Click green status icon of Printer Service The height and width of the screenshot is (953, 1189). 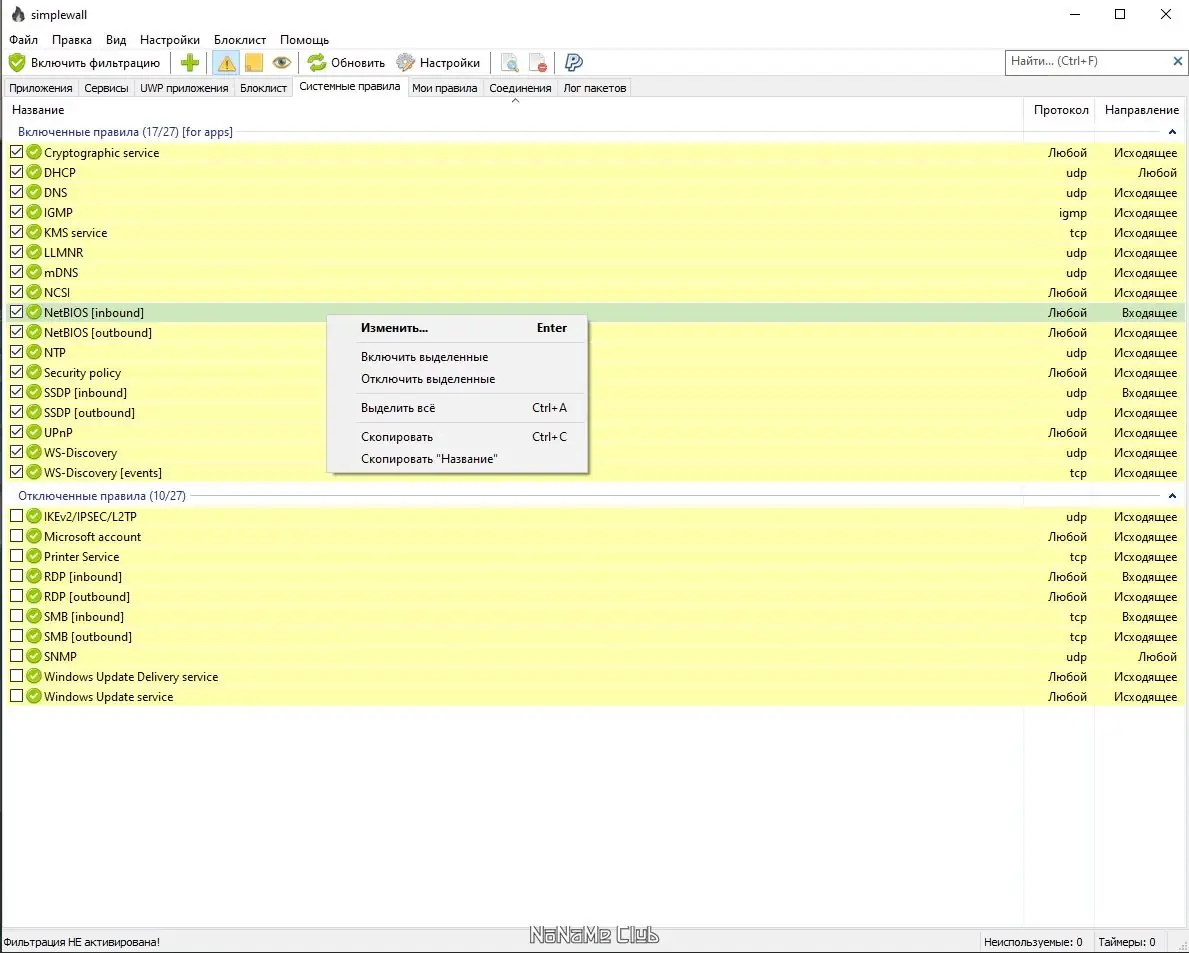tap(33, 556)
